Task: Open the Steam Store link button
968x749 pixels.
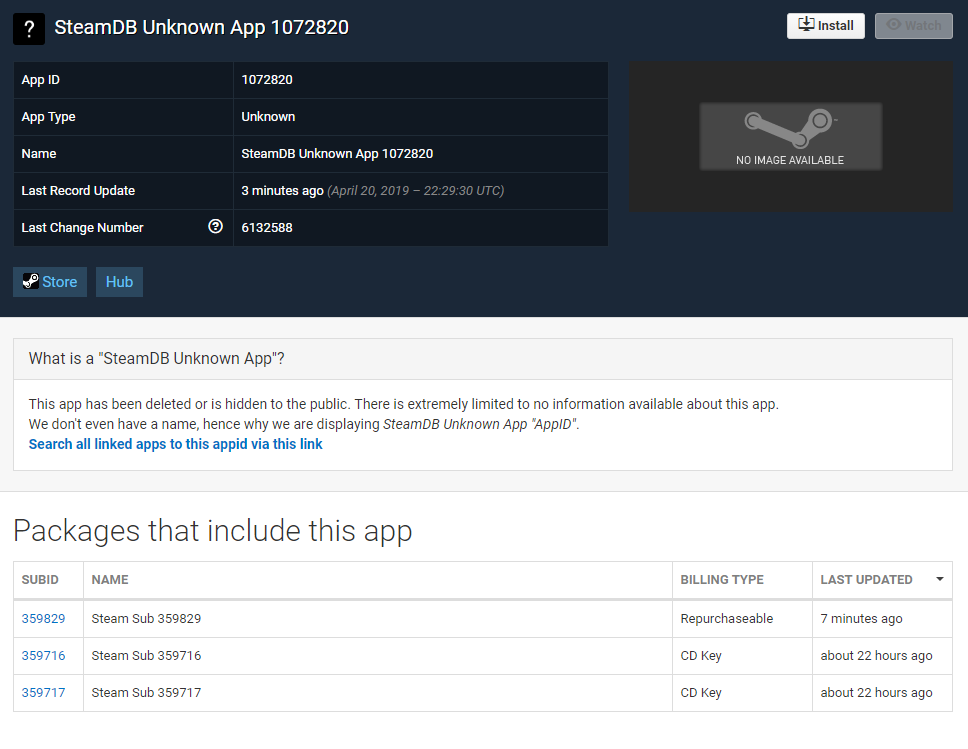Action: click(x=50, y=282)
